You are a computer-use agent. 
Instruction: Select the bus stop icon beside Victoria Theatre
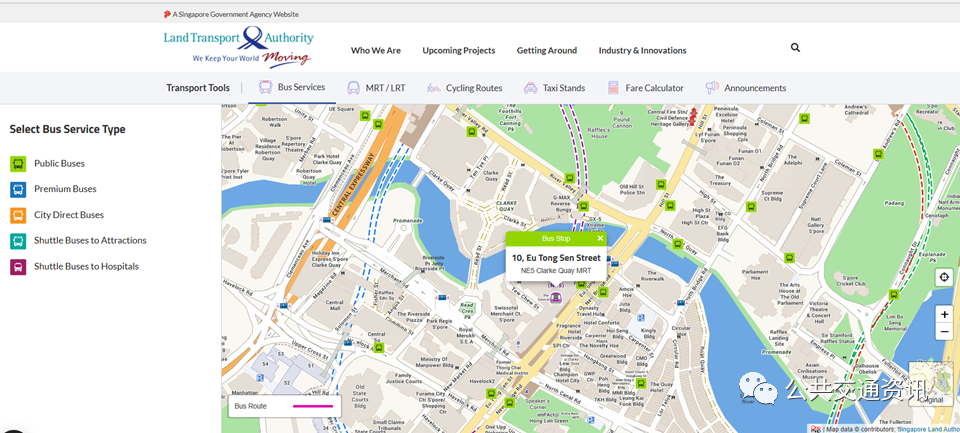[x=893, y=295]
